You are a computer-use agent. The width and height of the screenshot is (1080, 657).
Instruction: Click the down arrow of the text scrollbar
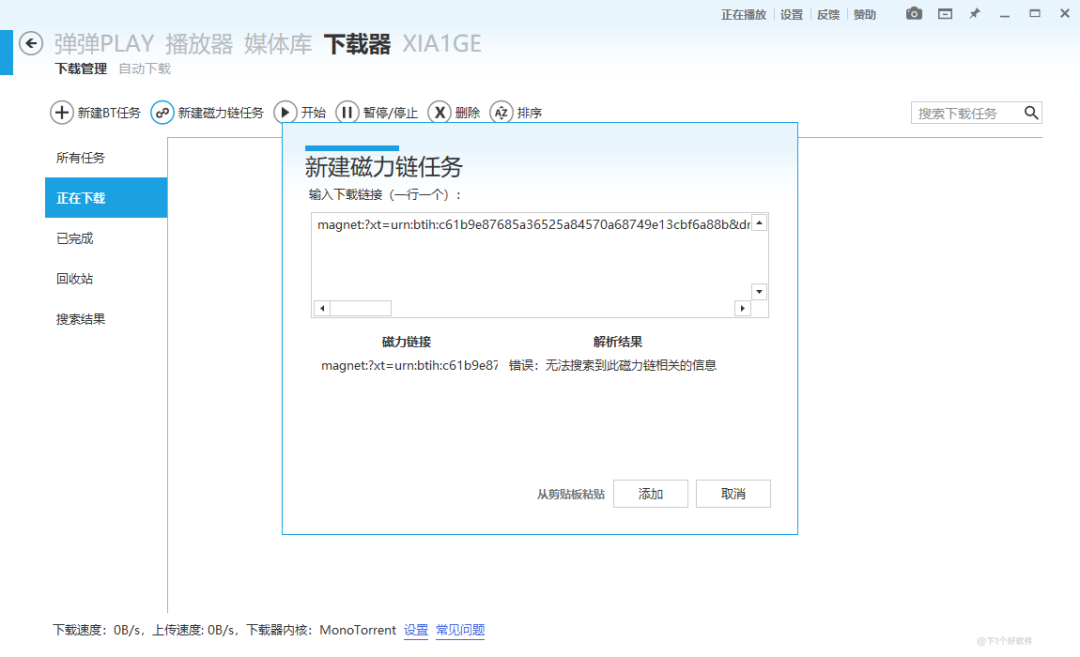[759, 291]
